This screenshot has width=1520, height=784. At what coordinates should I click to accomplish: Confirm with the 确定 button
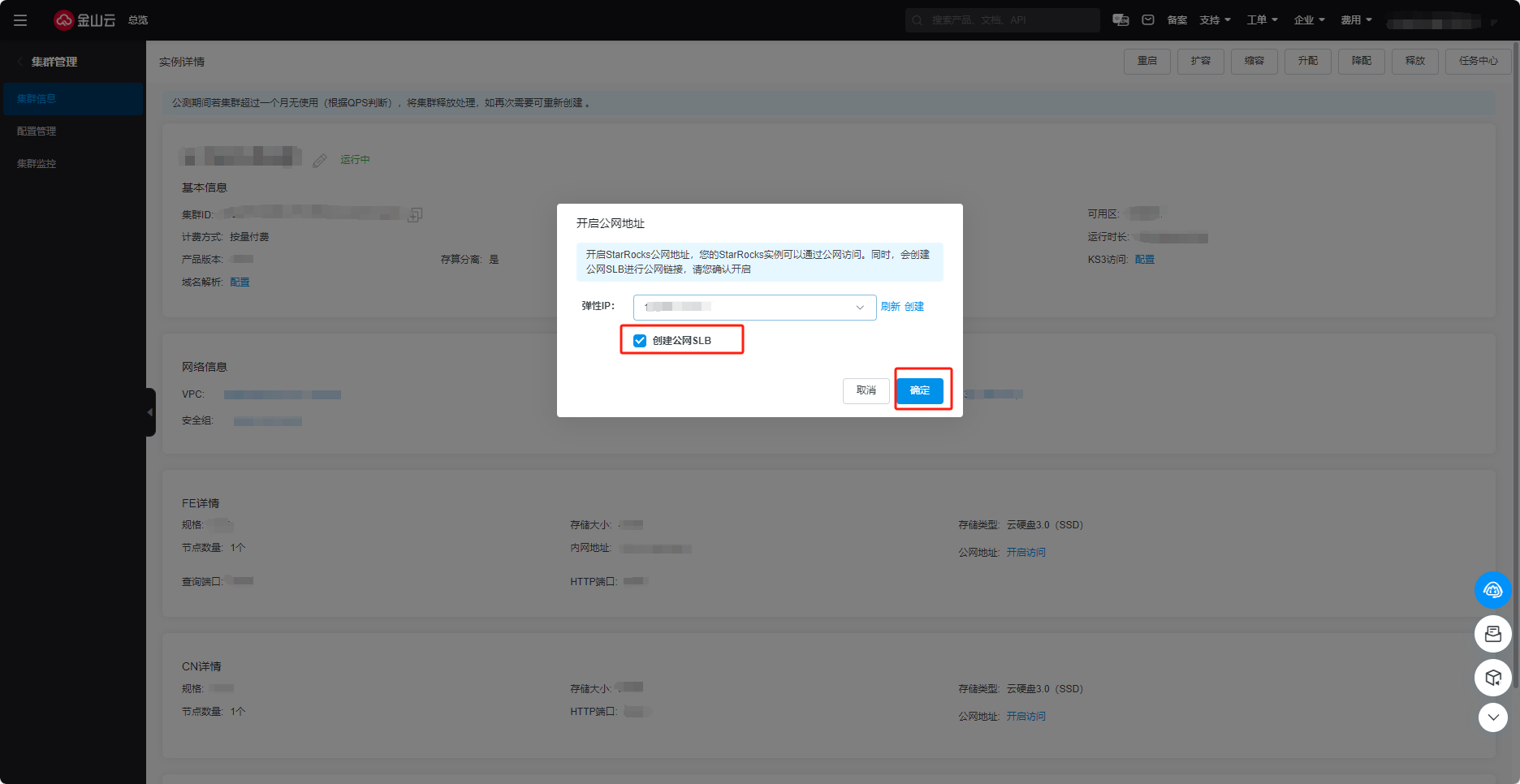point(920,390)
